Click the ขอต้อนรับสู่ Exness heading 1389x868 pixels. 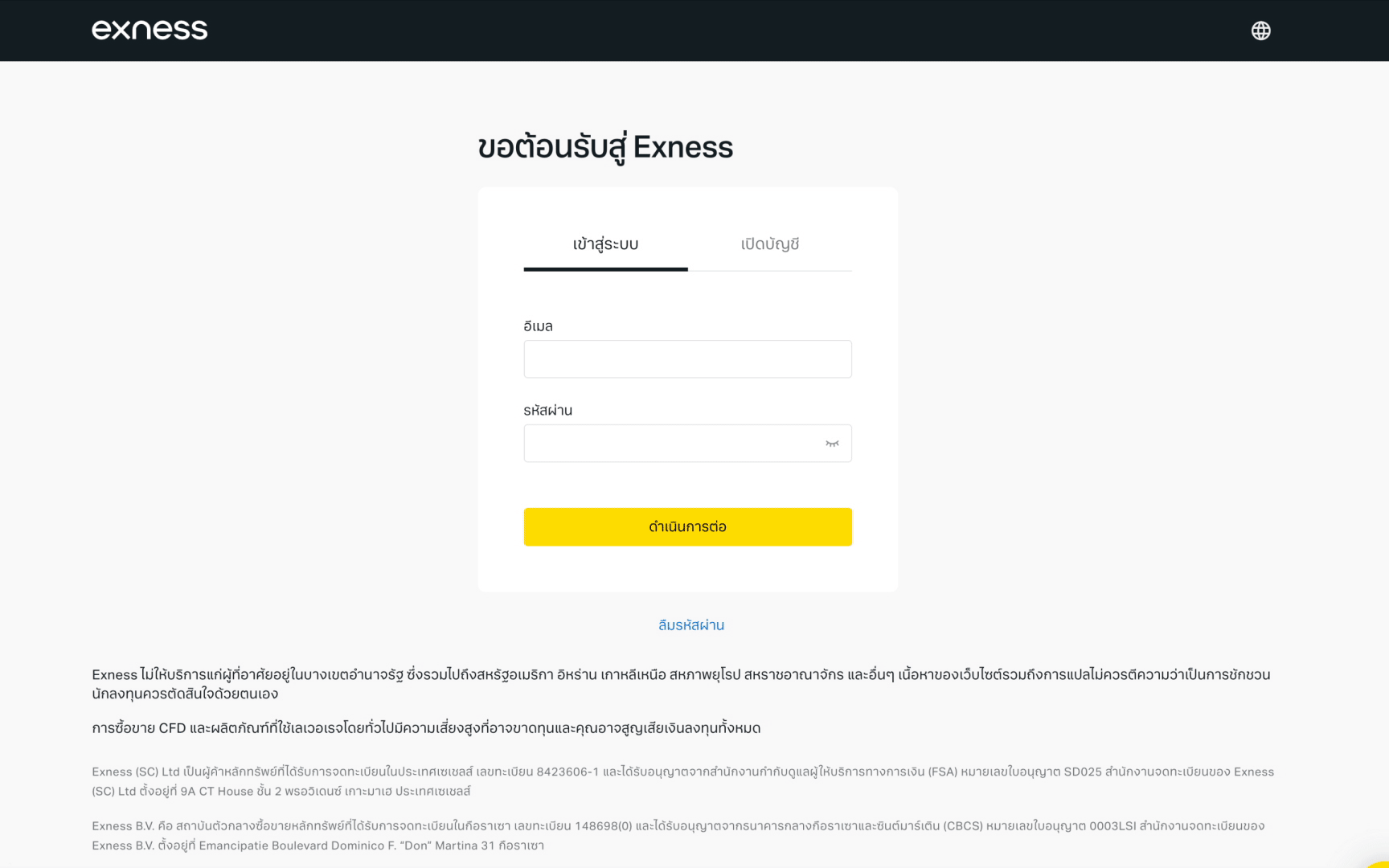pos(605,148)
